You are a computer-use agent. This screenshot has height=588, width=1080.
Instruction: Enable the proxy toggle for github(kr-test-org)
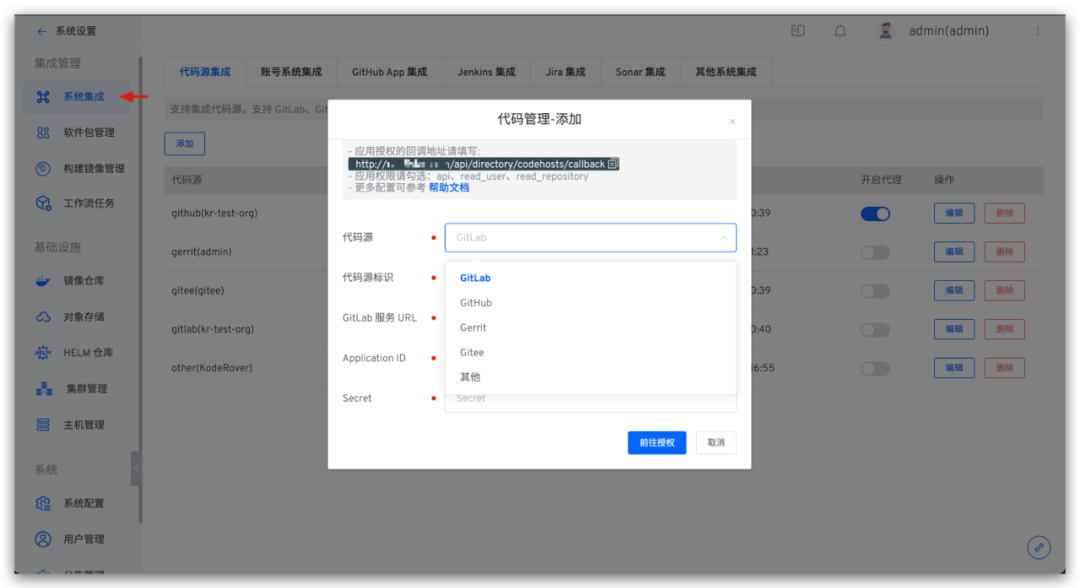click(875, 213)
